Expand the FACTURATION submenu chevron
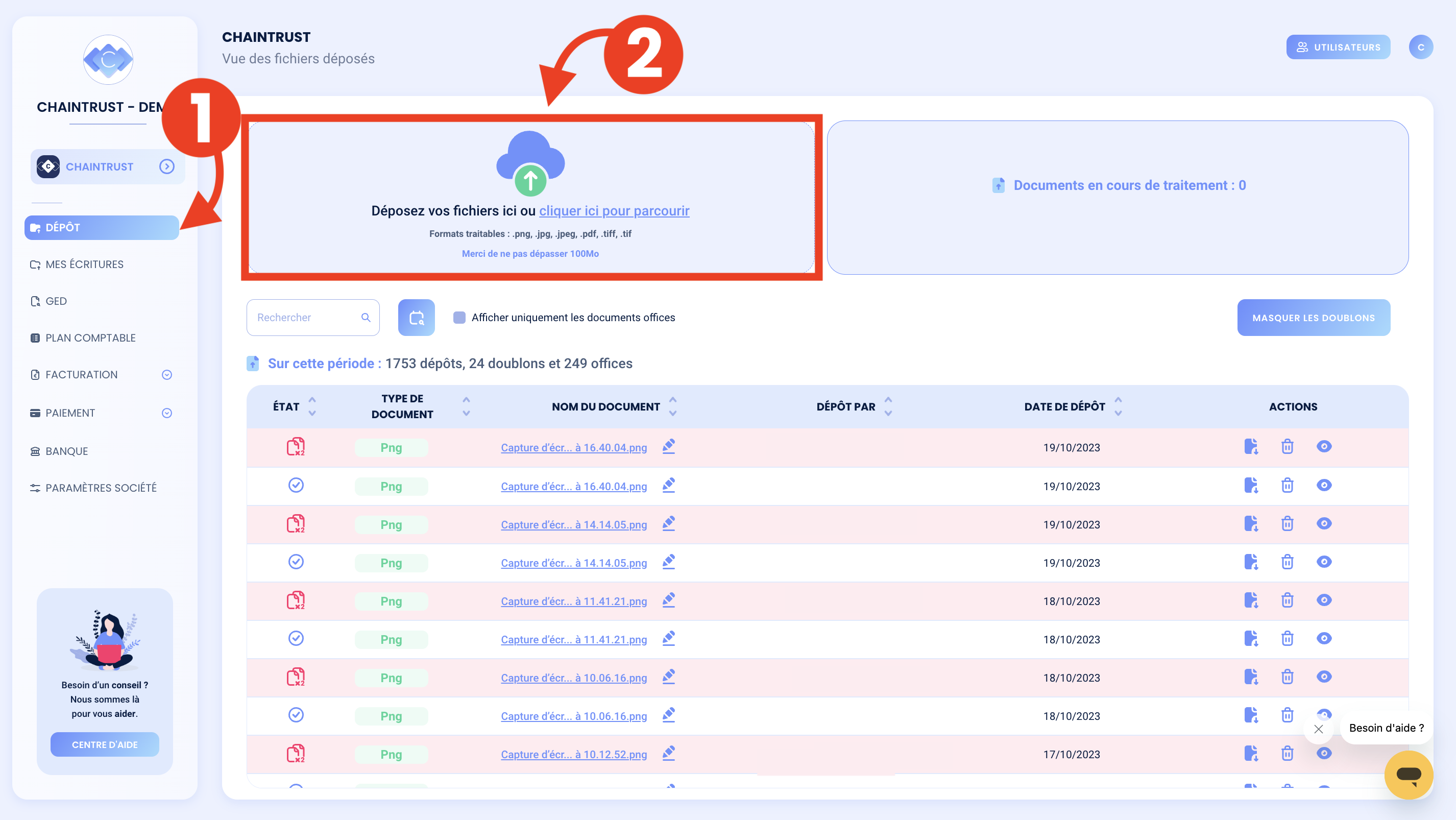 pyautogui.click(x=167, y=375)
